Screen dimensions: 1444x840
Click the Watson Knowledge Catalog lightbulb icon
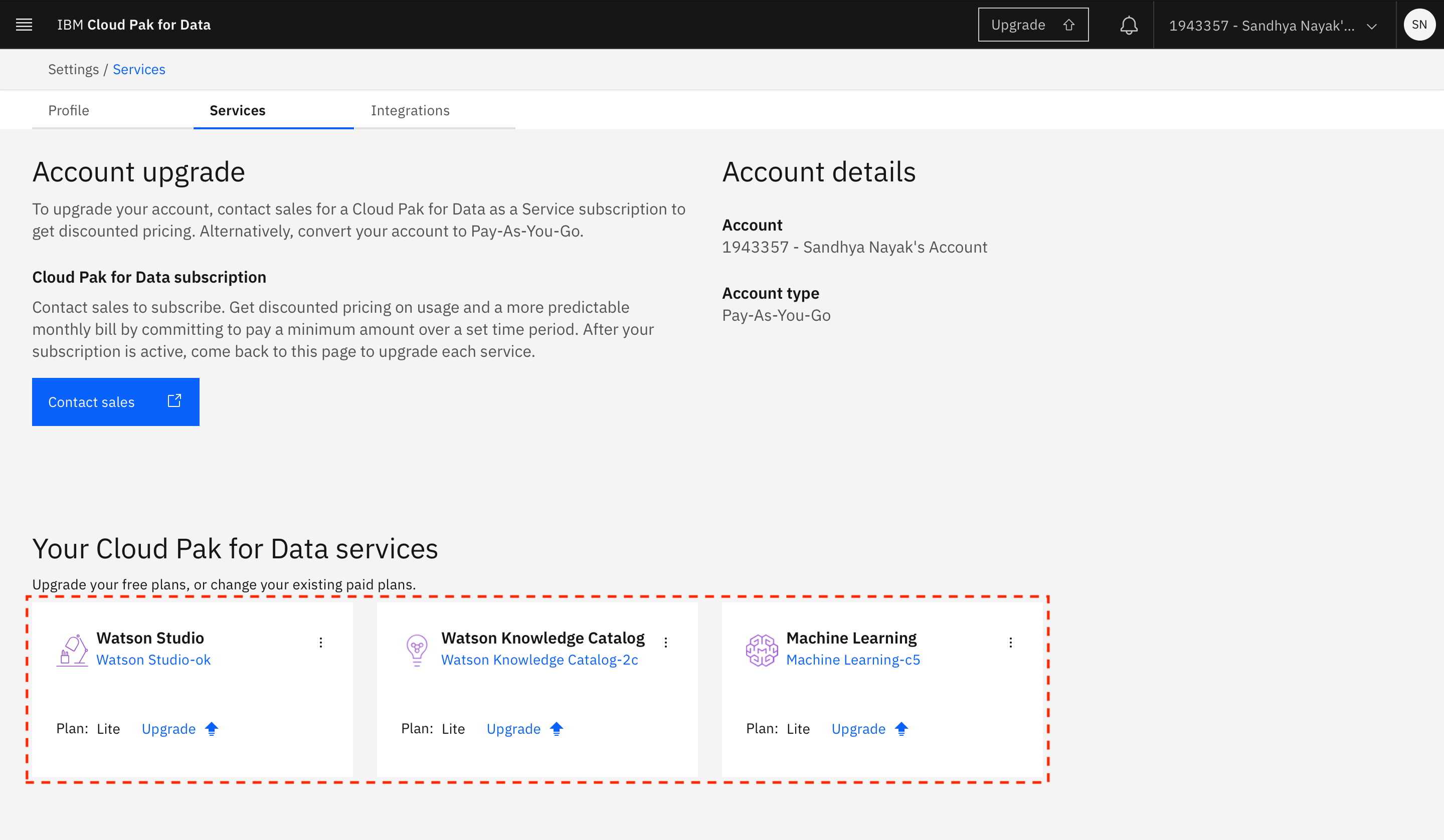[417, 650]
